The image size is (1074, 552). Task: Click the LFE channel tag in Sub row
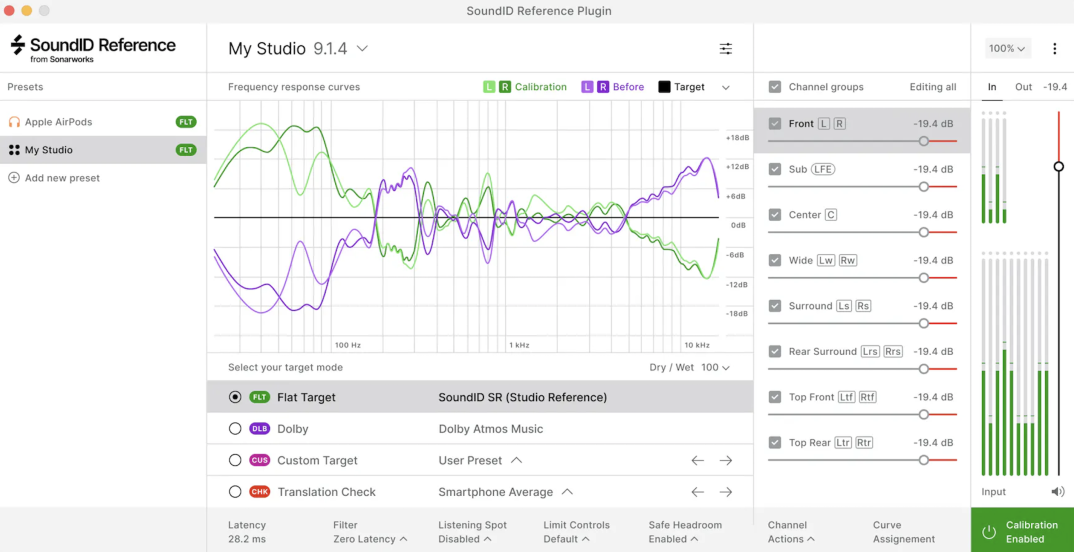pos(824,169)
